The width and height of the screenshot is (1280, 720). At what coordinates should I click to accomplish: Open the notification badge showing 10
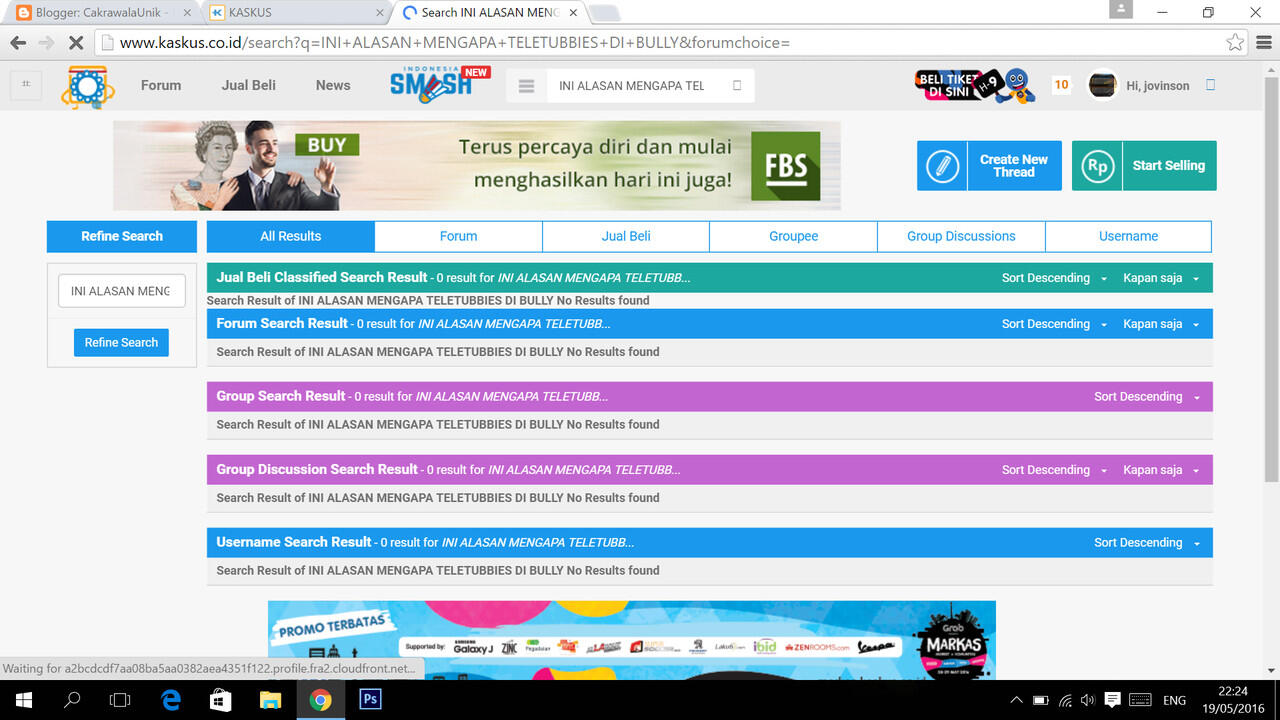click(x=1062, y=85)
